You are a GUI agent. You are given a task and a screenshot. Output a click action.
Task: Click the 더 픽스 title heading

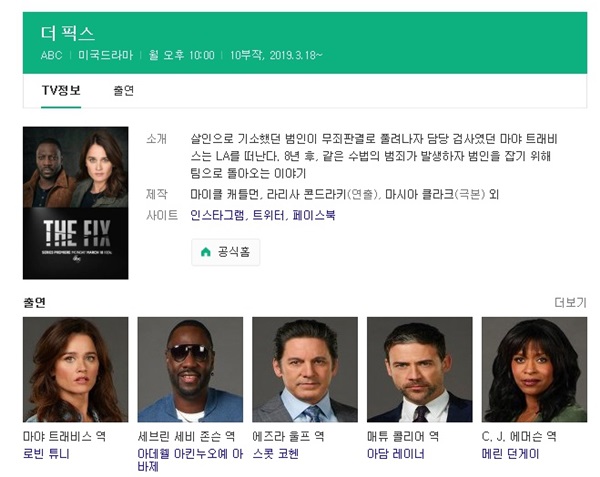(67, 33)
